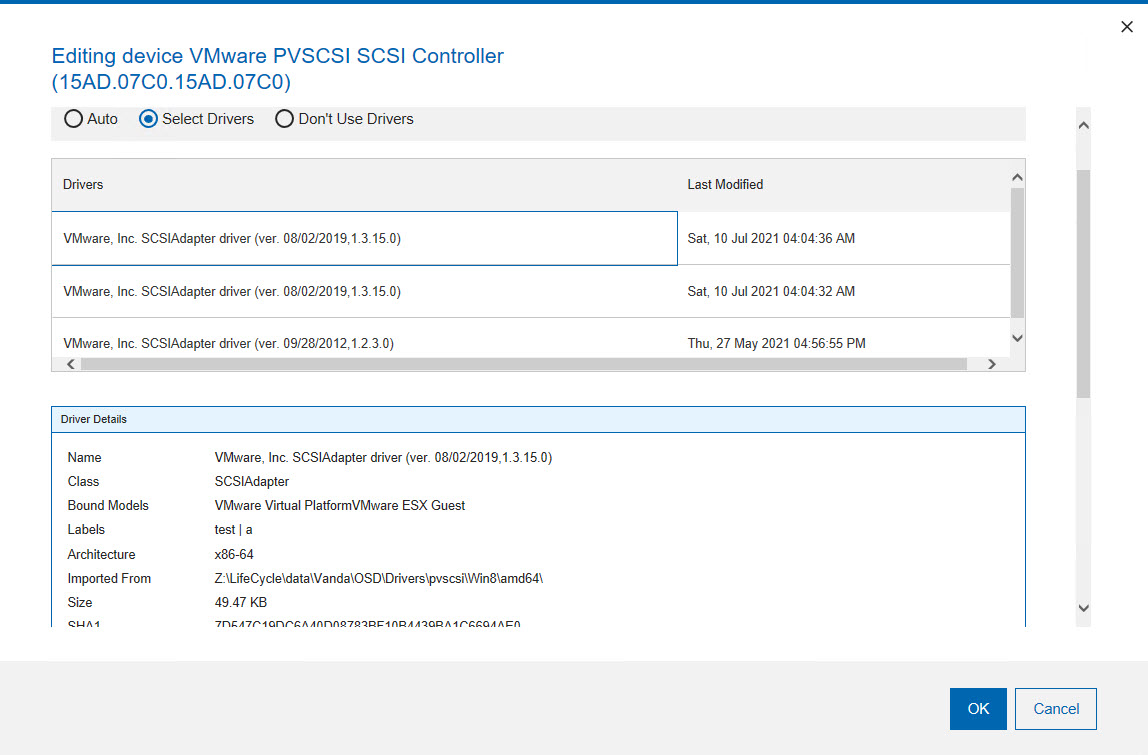Viewport: 1148px width, 755px height.
Task: Click the SCSIAdapter class value
Action: (252, 482)
